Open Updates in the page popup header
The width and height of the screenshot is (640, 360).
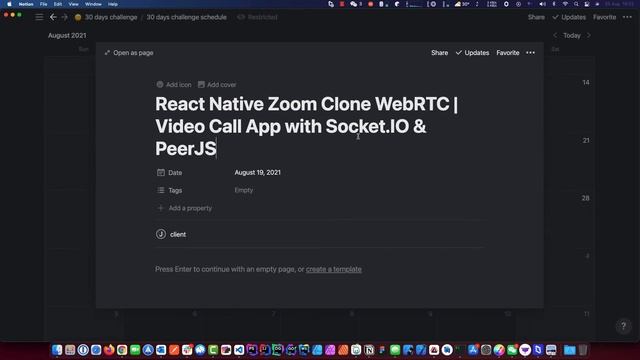pyautogui.click(x=472, y=53)
